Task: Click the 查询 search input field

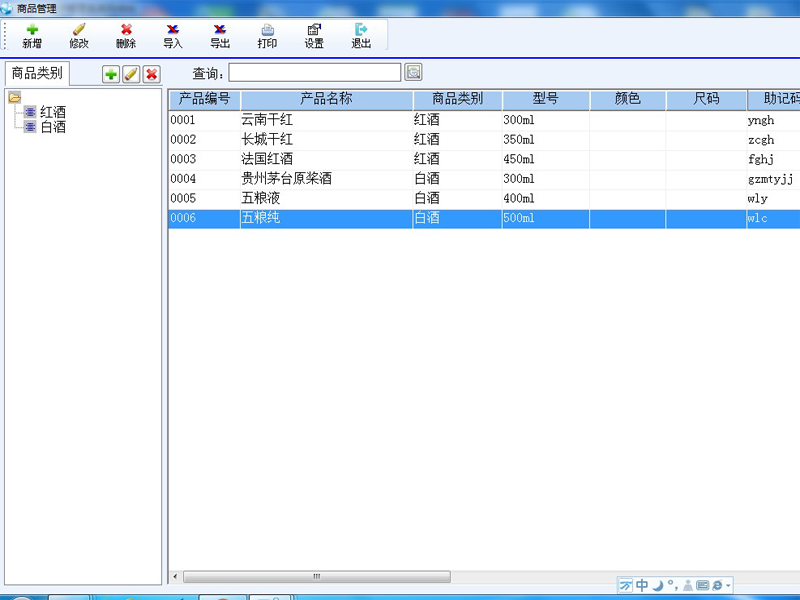Action: (314, 72)
